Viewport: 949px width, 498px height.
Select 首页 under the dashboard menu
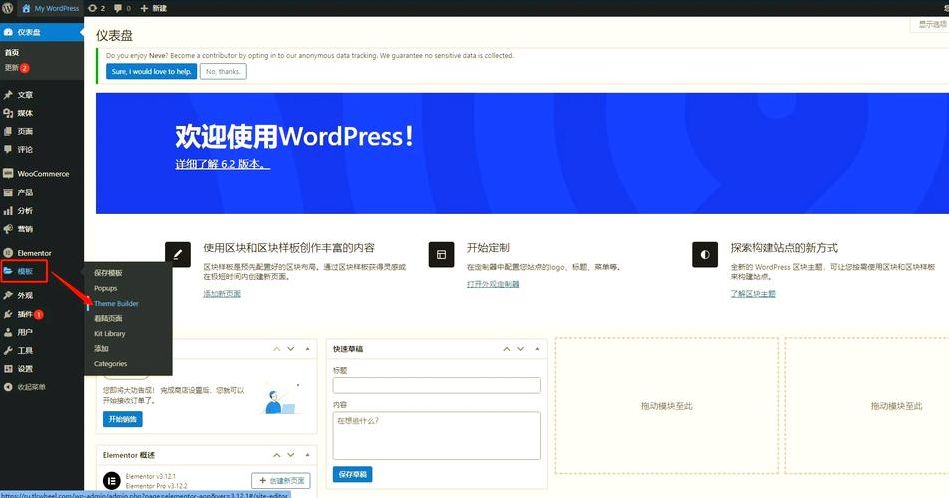pyautogui.click(x=12, y=53)
